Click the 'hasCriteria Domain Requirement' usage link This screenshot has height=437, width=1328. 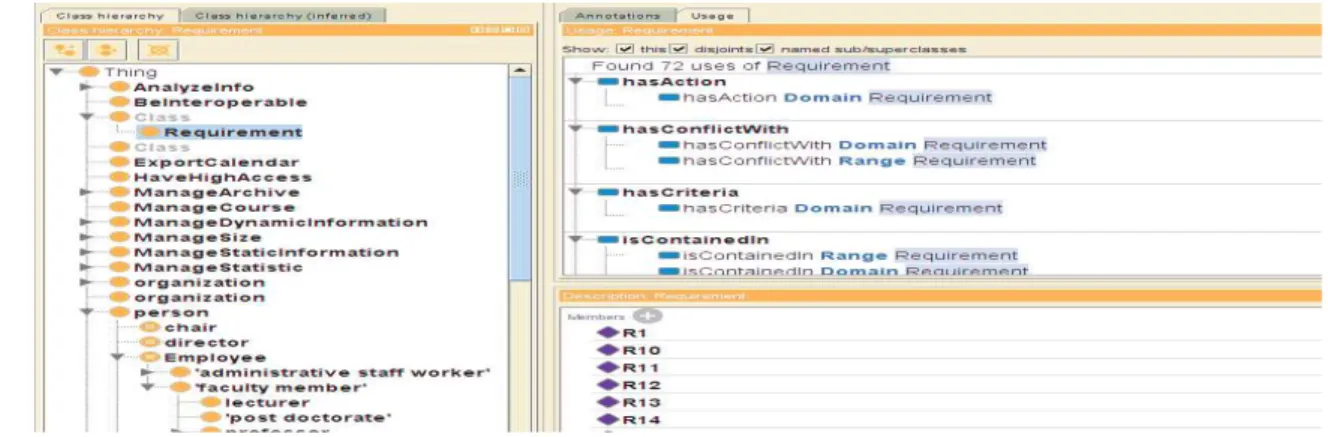coord(842,208)
